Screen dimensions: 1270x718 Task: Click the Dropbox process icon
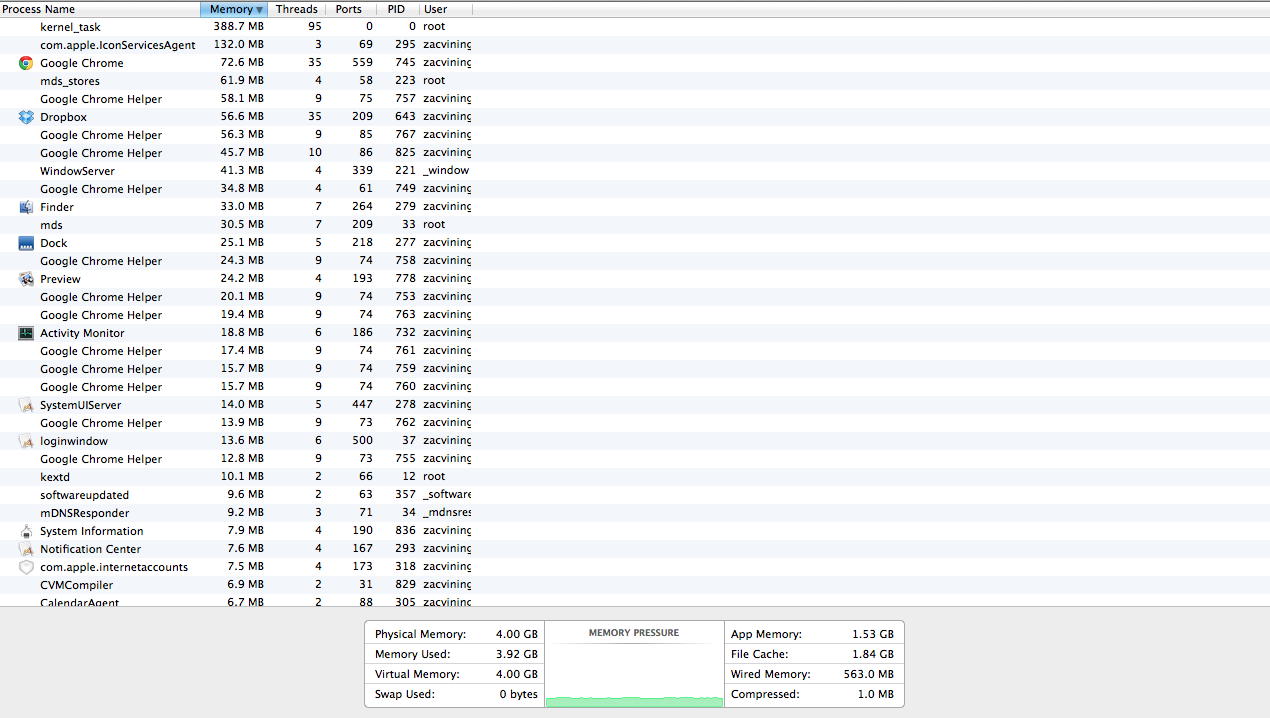[26, 117]
